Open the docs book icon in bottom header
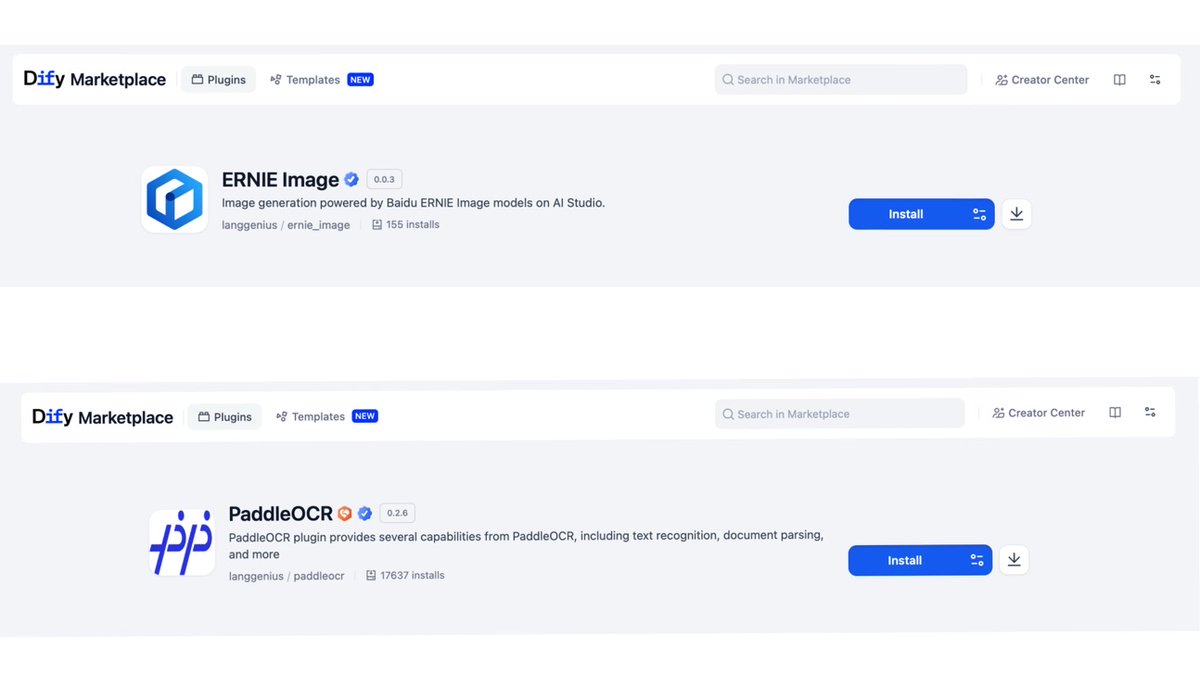Viewport: 1200px width, 675px height. pyautogui.click(x=1115, y=413)
